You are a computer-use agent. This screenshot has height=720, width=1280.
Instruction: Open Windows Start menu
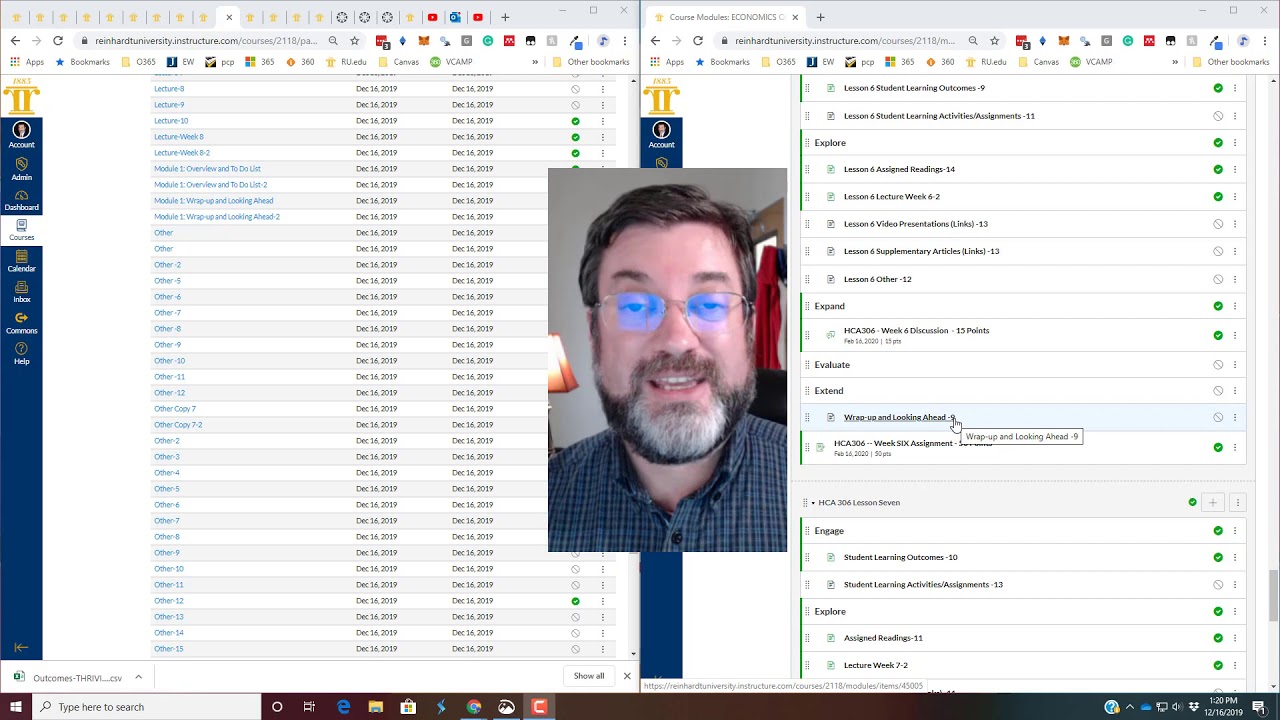click(x=17, y=707)
